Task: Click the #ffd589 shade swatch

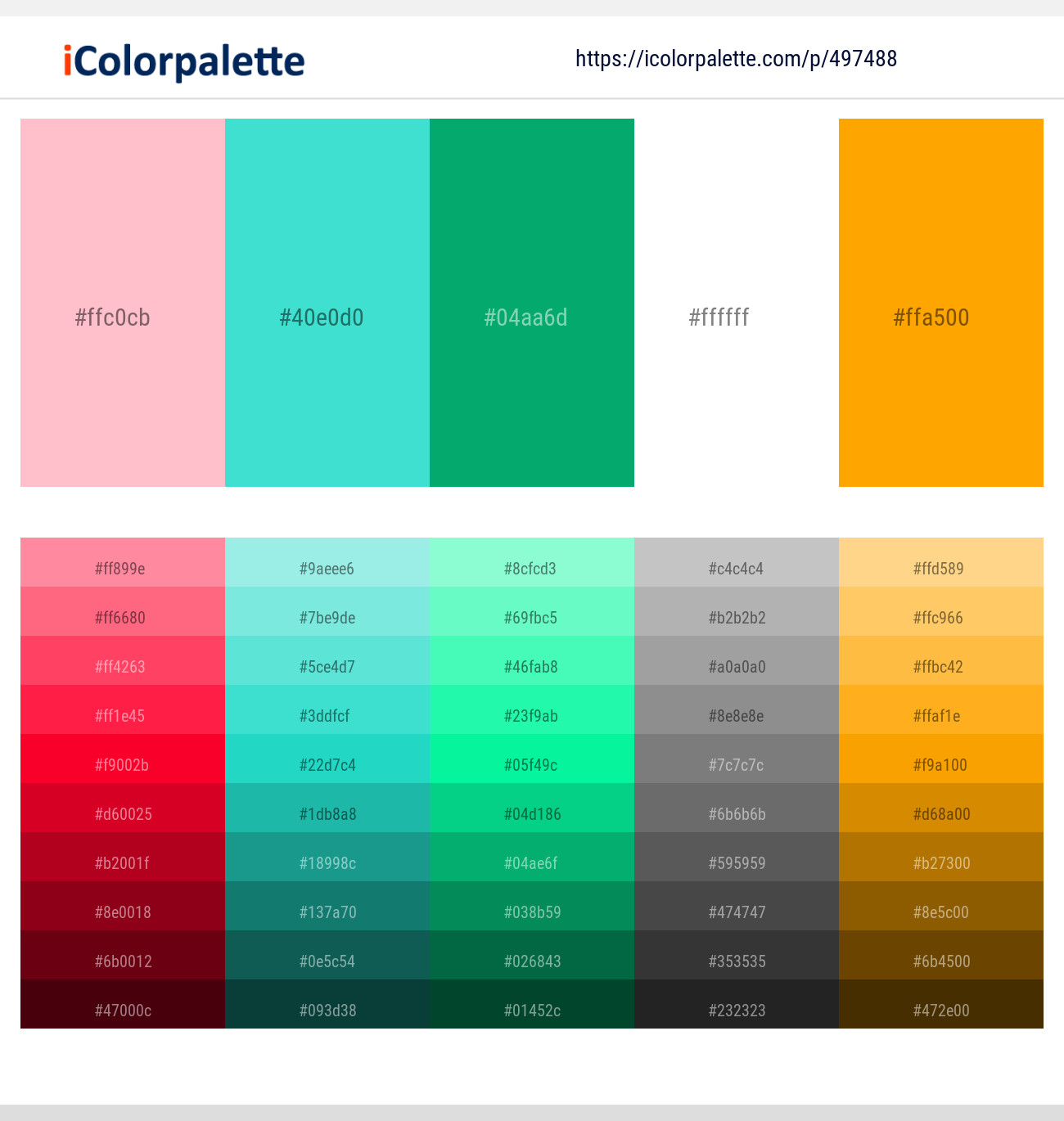Action: [940, 569]
